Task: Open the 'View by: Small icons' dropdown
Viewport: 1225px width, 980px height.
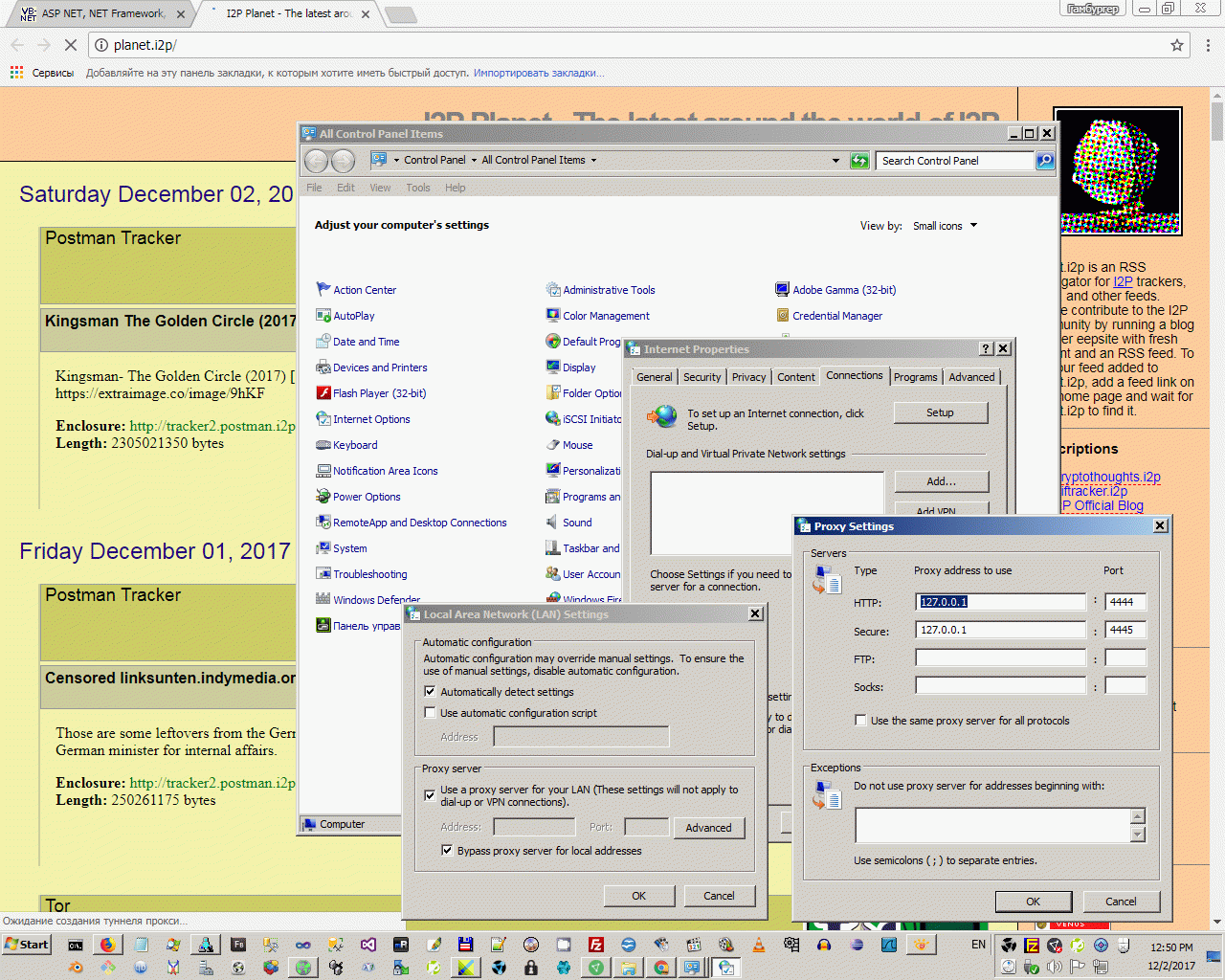Action: point(946,226)
